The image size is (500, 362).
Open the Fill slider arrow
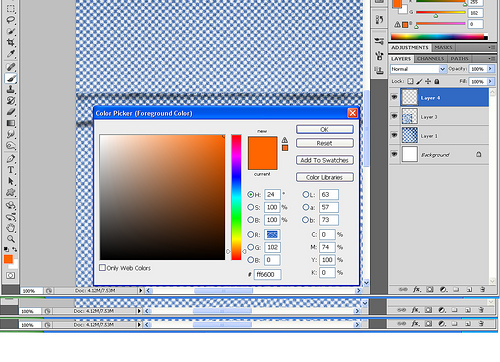click(x=490, y=81)
